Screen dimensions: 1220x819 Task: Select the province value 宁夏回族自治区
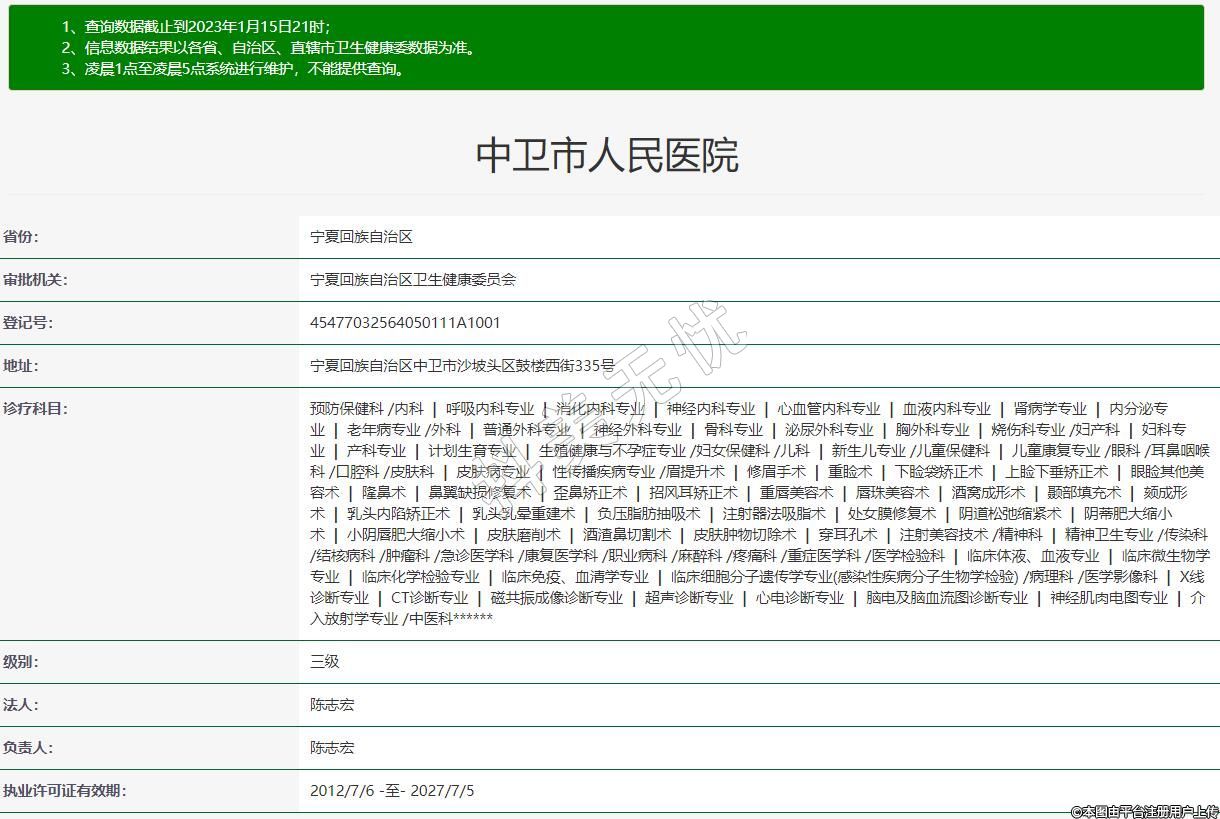(361, 237)
